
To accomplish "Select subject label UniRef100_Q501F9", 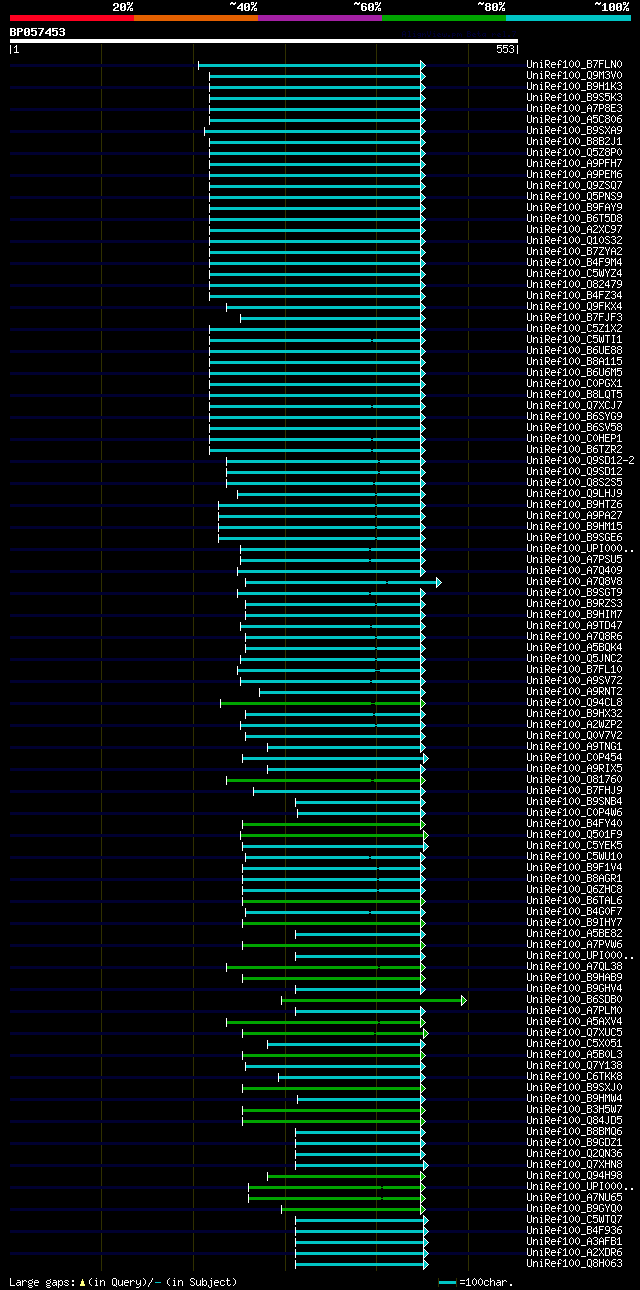I will (x=574, y=835).
